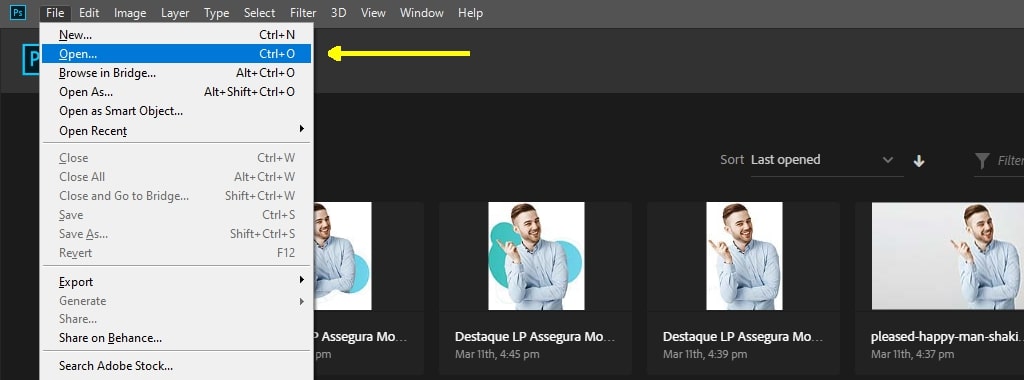Viewport: 1024px width, 380px height.
Task: Open the Window menu
Action: pos(422,13)
